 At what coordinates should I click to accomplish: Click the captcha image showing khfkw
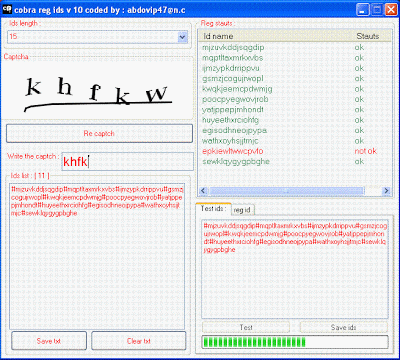point(97,90)
